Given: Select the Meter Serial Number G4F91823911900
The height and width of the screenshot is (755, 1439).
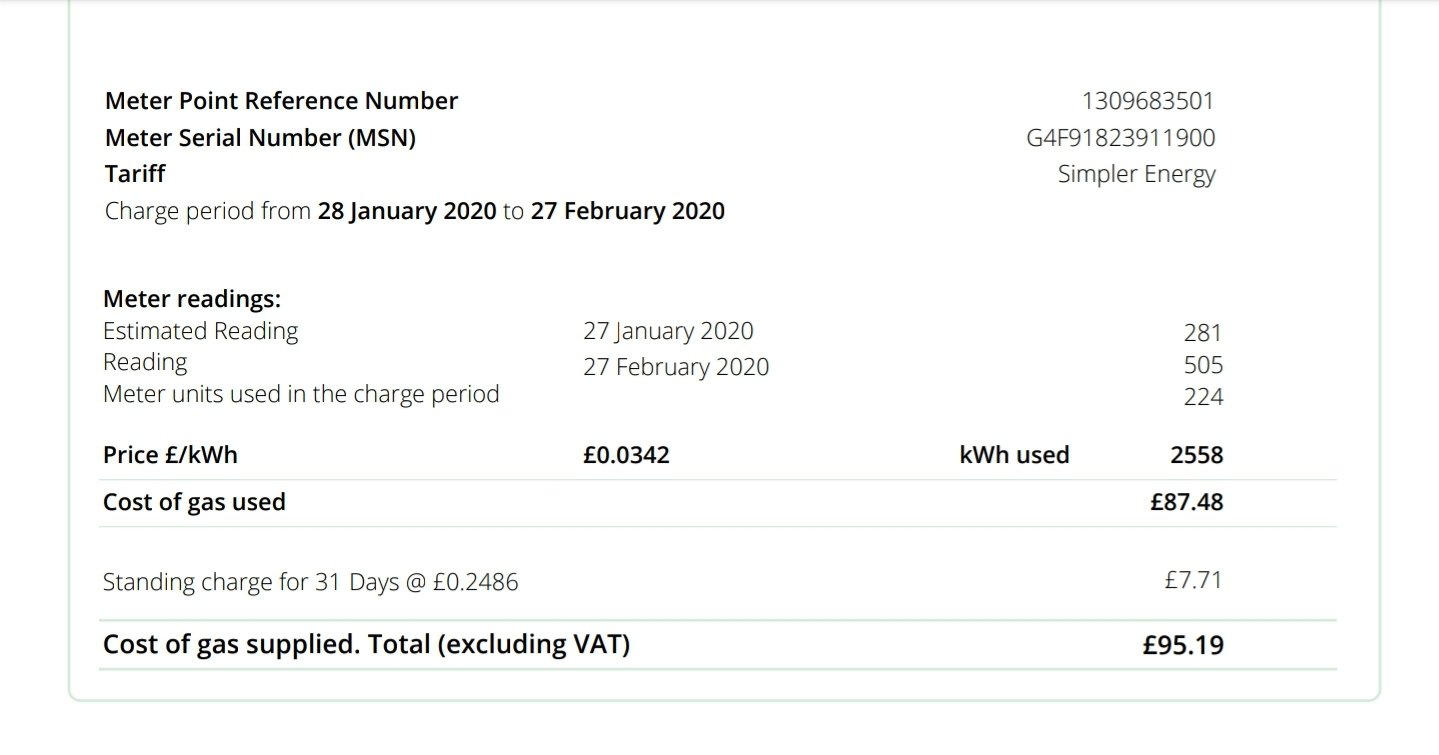Looking at the screenshot, I should click(1121, 138).
